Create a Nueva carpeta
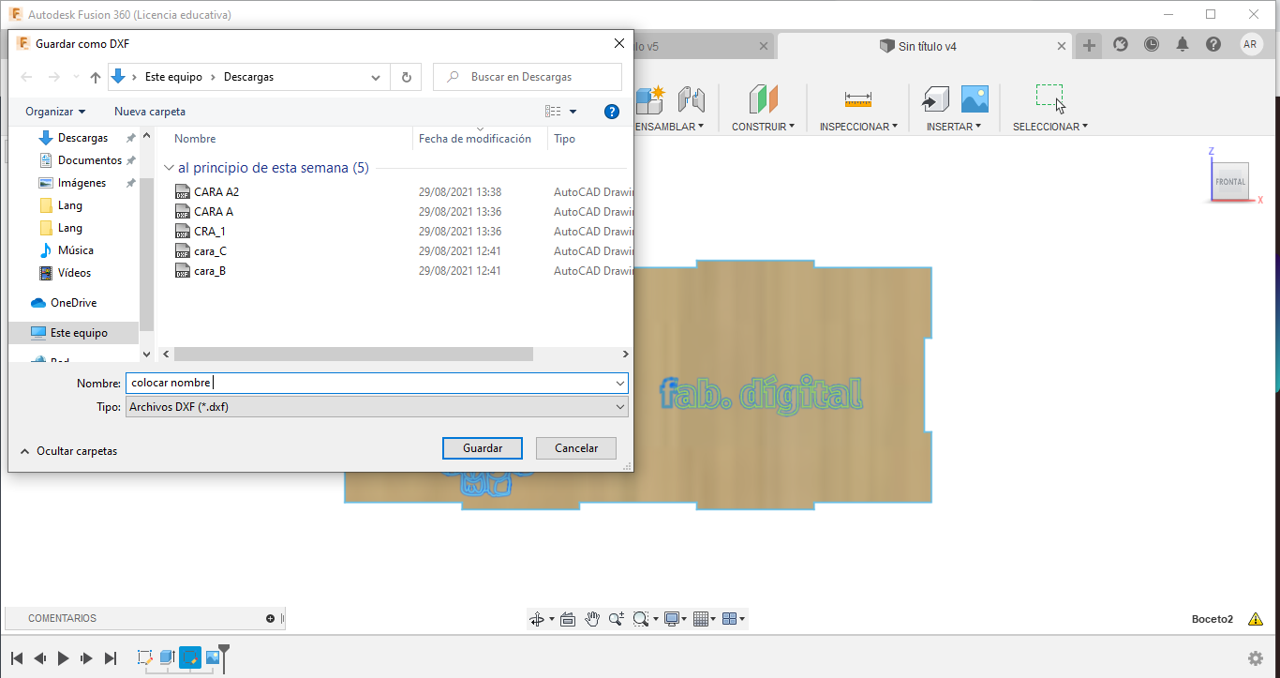The width and height of the screenshot is (1280, 678). point(150,112)
